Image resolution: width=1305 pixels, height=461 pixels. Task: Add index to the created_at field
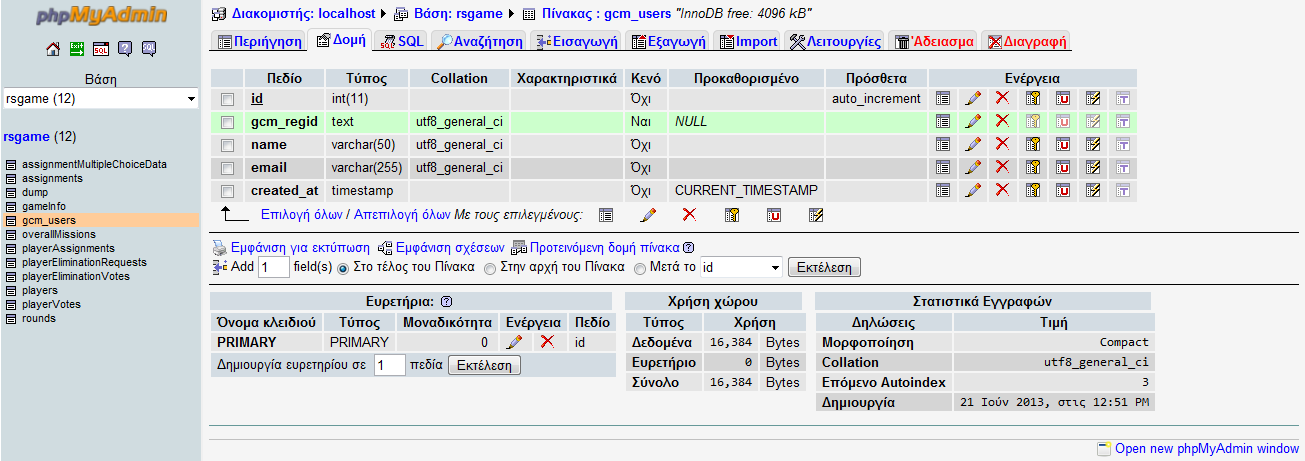1093,190
